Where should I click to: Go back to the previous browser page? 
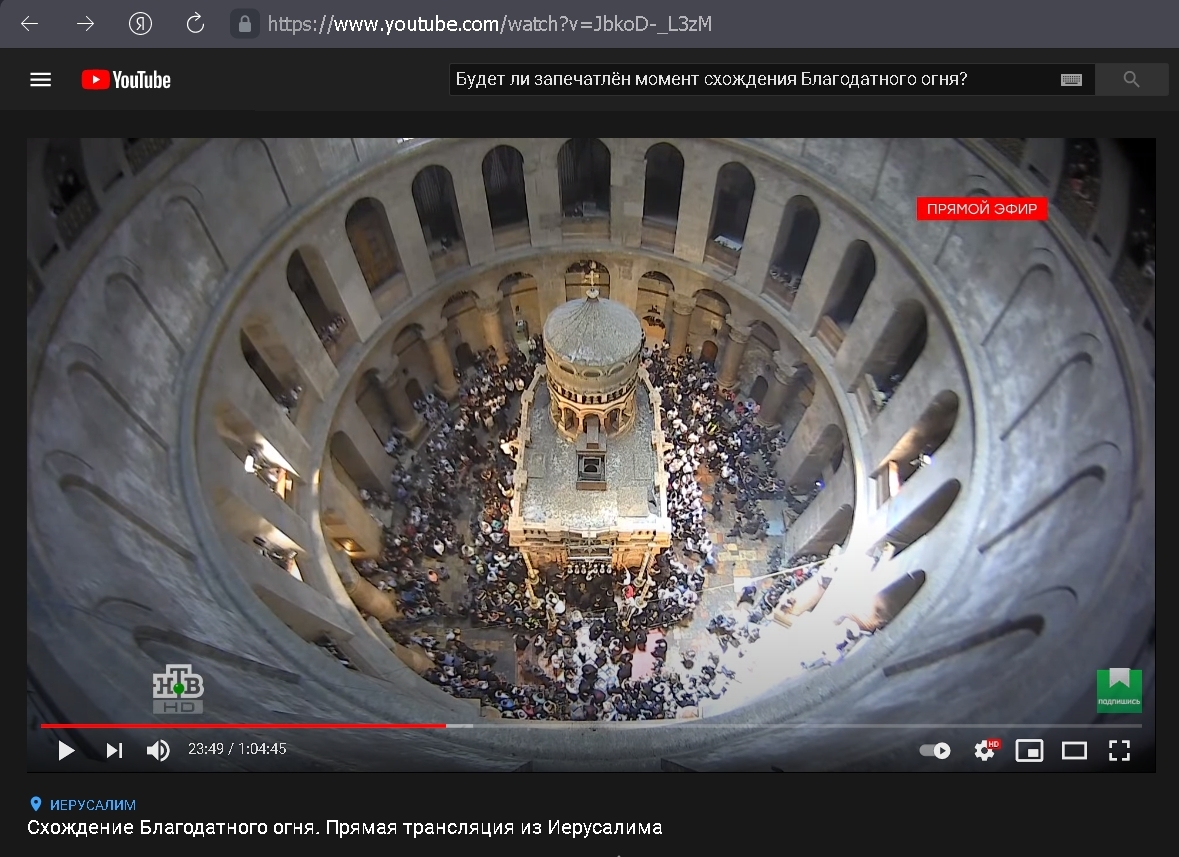29,24
